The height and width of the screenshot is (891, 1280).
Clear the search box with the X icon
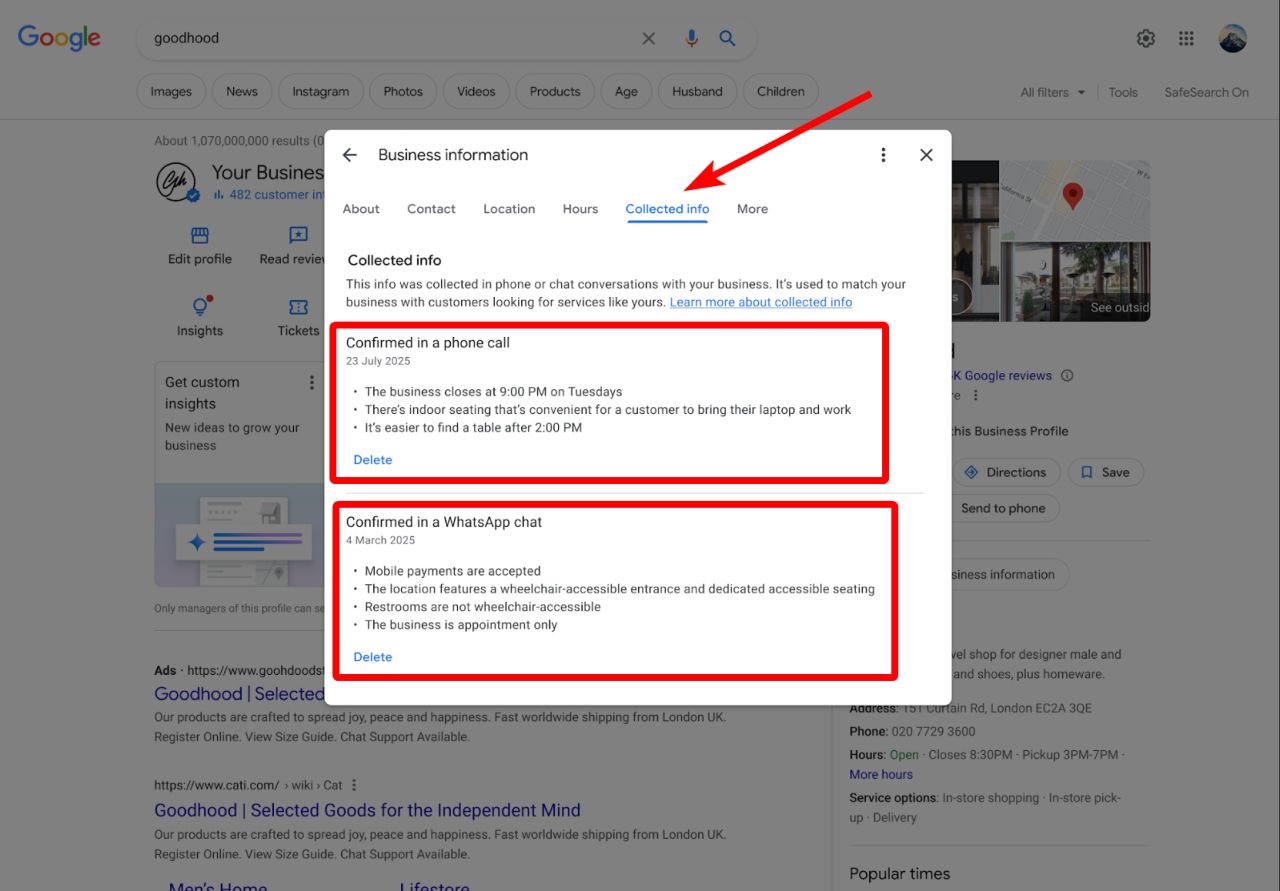pos(648,38)
